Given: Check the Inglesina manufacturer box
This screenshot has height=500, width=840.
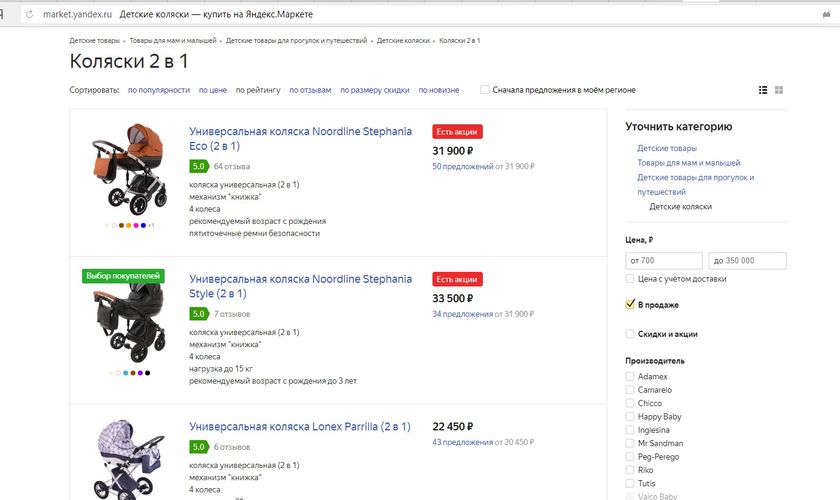Looking at the screenshot, I should (x=630, y=430).
